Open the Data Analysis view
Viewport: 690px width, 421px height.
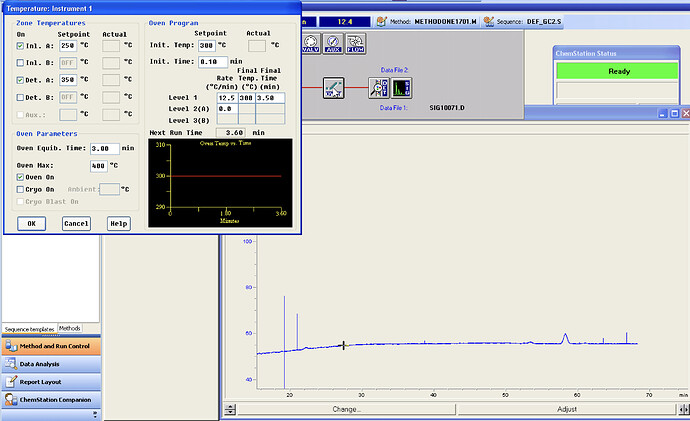tap(51, 364)
